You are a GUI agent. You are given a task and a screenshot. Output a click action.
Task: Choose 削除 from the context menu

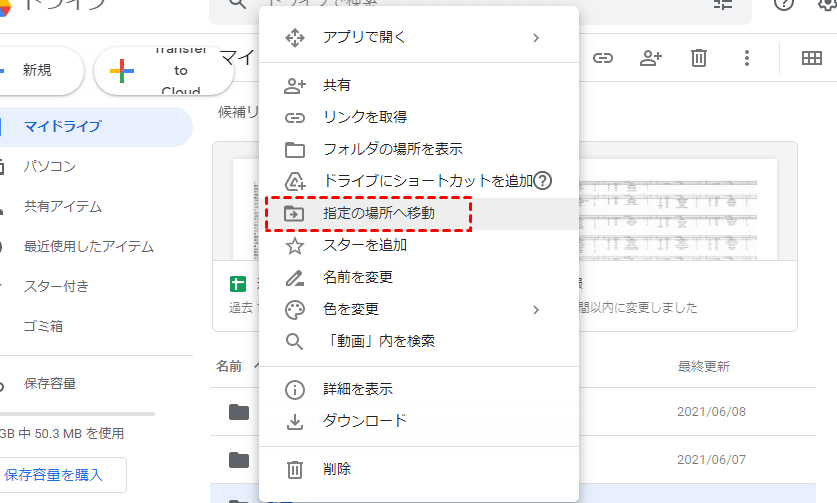pyautogui.click(x=419, y=469)
